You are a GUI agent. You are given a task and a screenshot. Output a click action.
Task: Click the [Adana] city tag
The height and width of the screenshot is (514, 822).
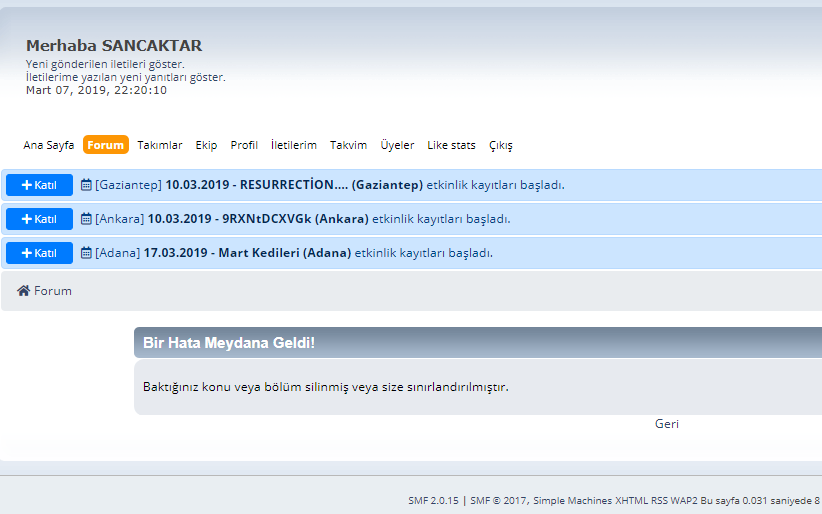(117, 253)
